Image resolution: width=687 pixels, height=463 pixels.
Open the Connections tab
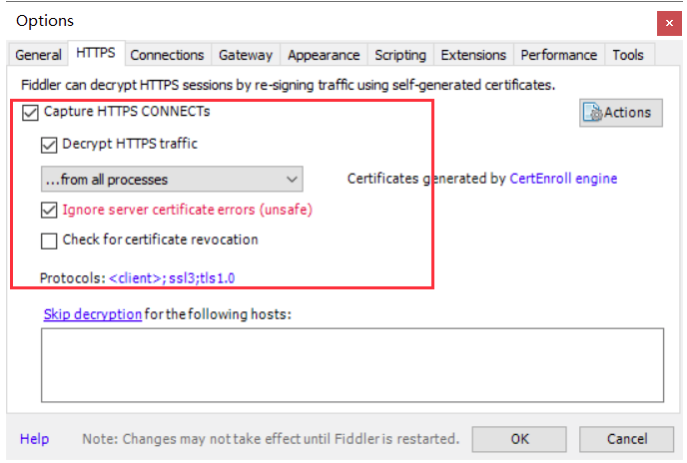pos(167,55)
